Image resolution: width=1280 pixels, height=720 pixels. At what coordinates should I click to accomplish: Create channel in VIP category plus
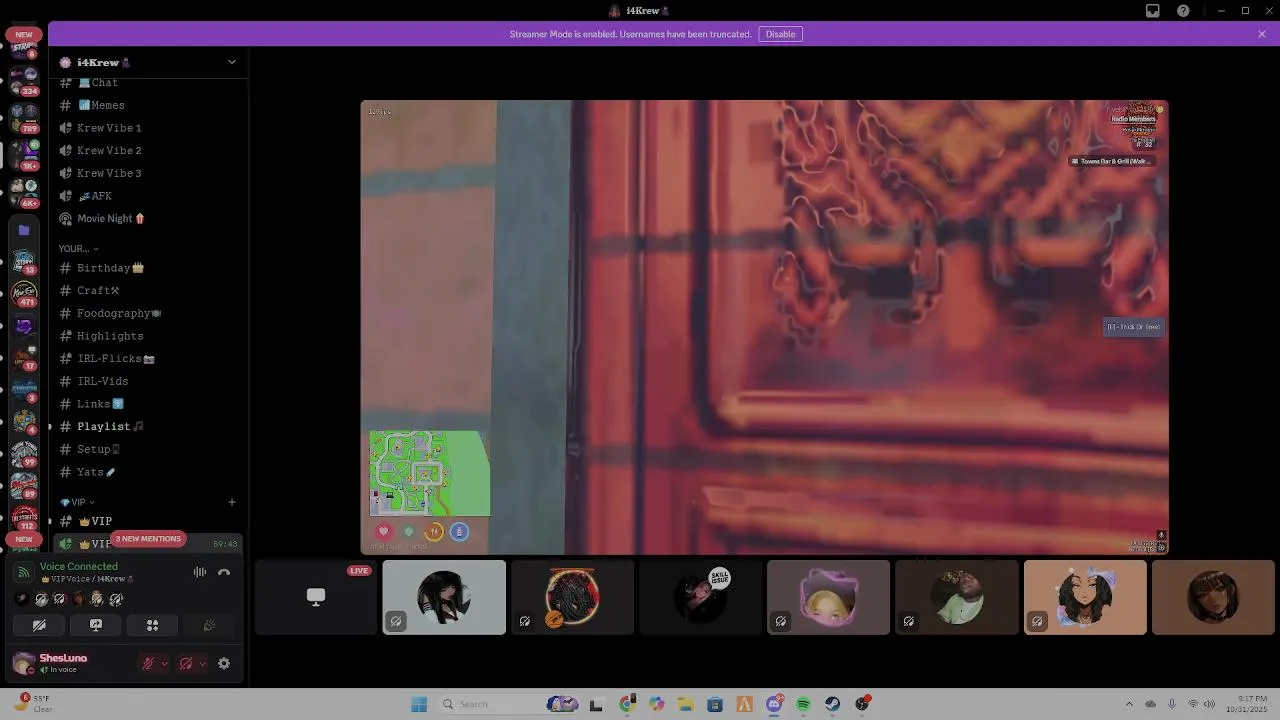click(x=232, y=502)
